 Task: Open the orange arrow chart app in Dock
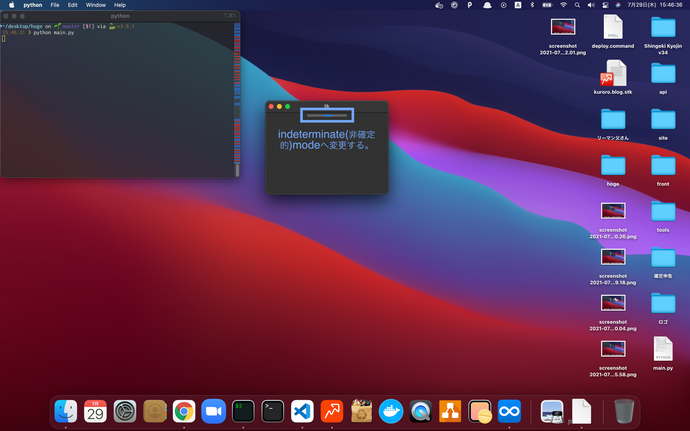(332, 411)
